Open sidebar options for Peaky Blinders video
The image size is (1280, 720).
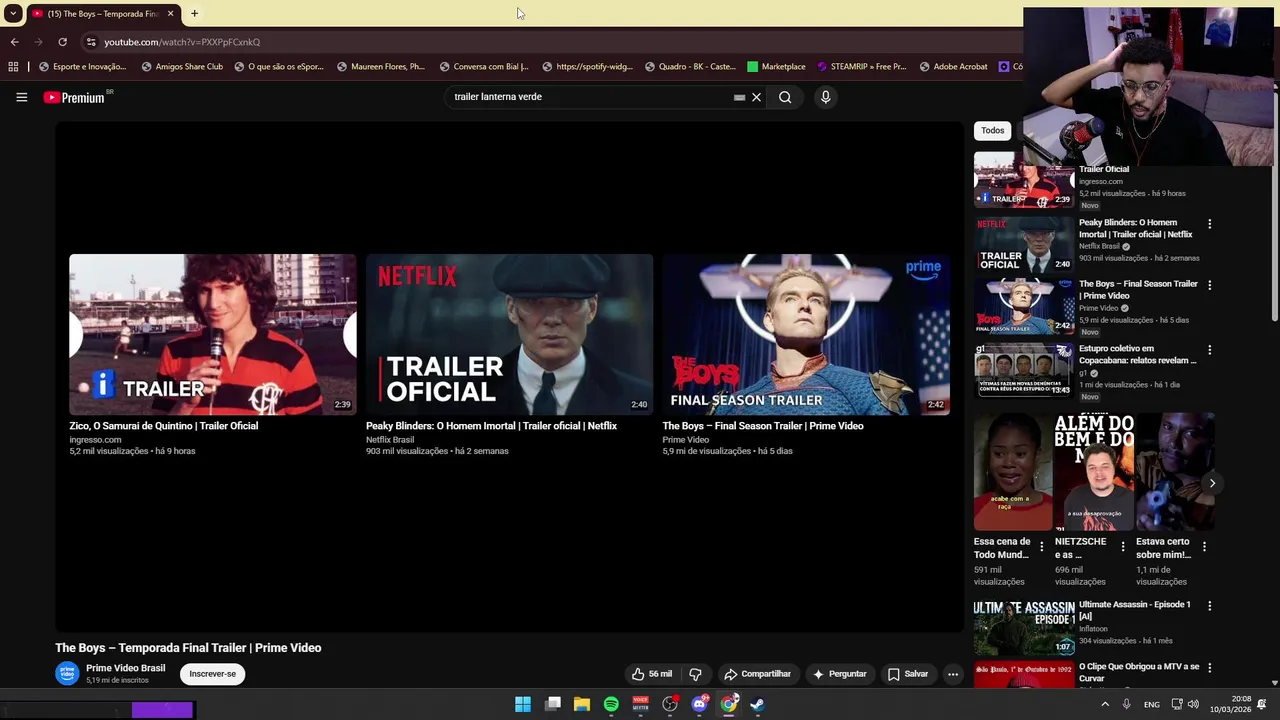[x=1209, y=224]
